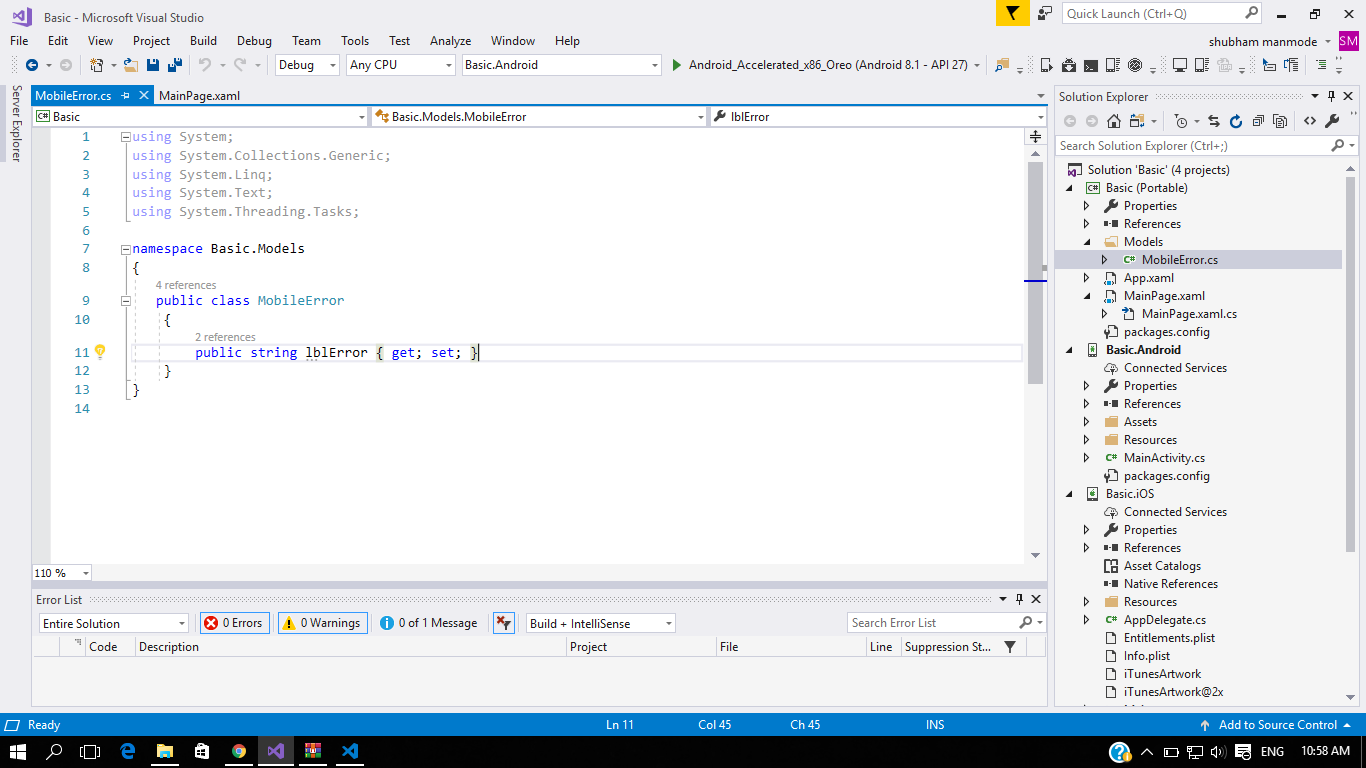Click the Sync with Active Document icon
Screen dimensions: 1366x768
pyautogui.click(x=1215, y=120)
